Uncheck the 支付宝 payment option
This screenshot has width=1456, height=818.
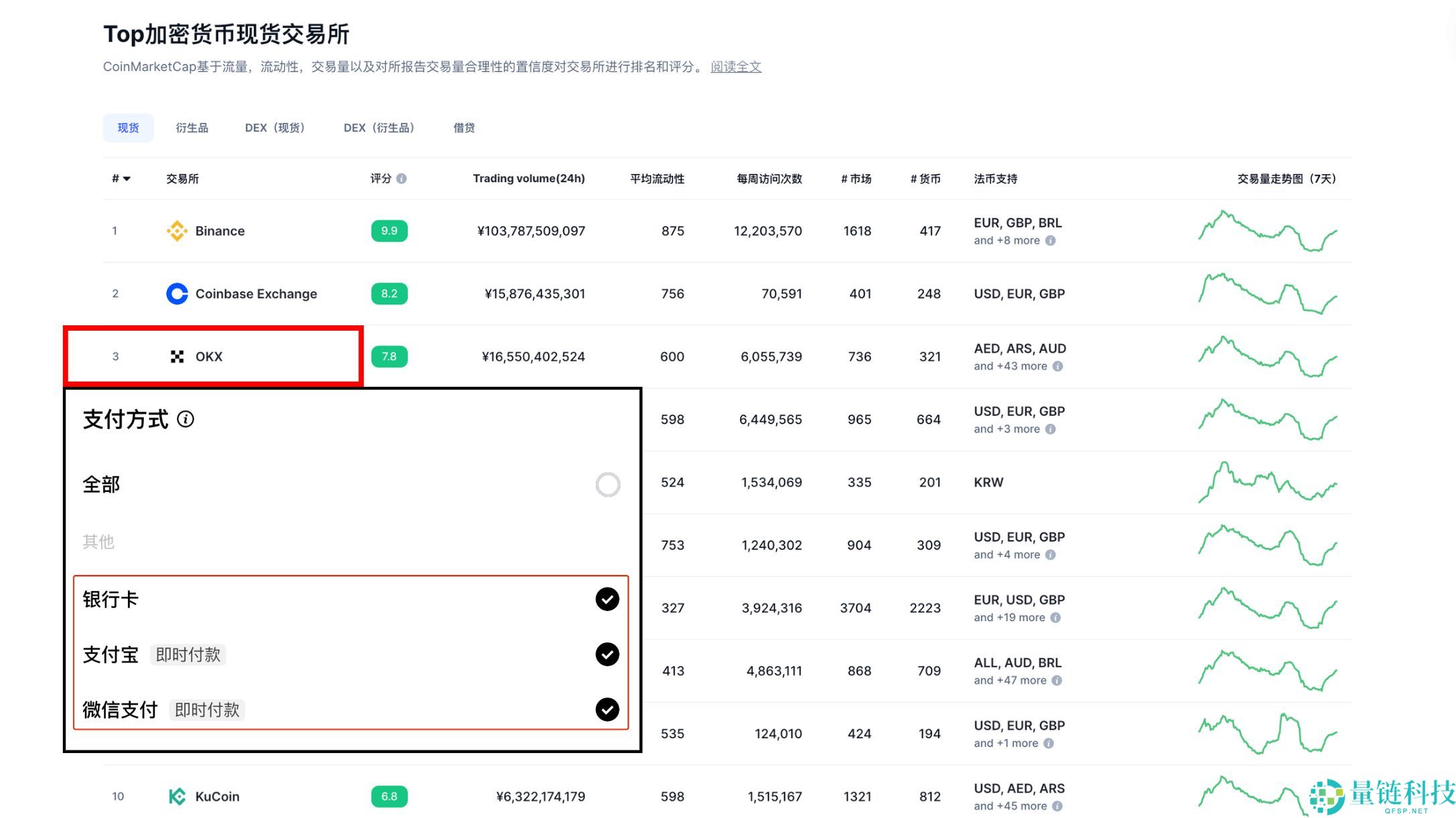(x=607, y=655)
